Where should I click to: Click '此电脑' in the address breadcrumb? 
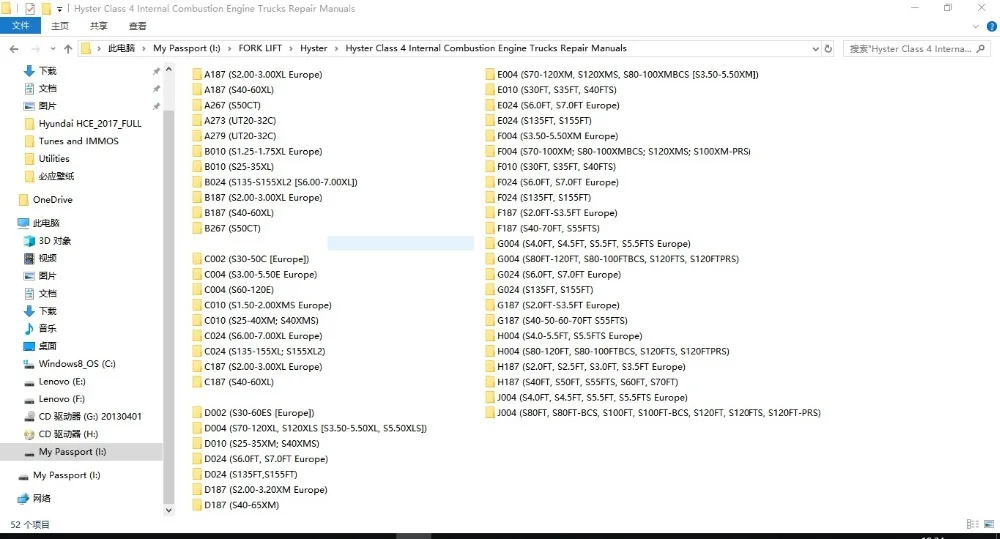click(x=121, y=48)
